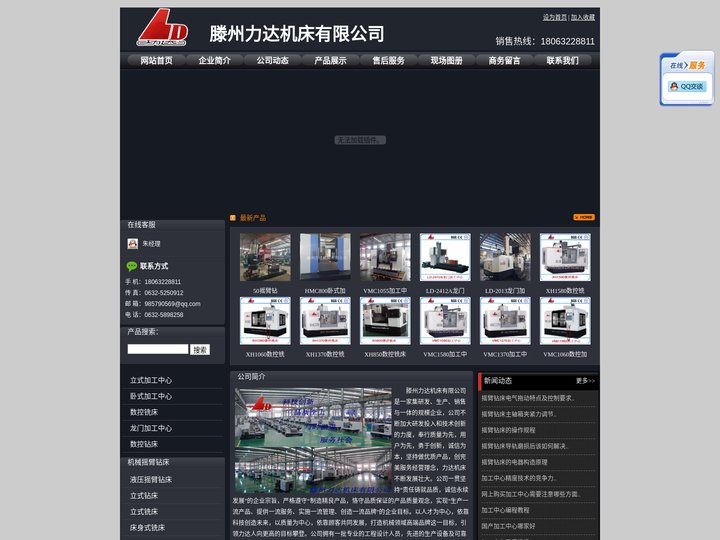Open news 摇臂钻床电气拖动特点及控制要求
Screen dimensions: 720x540
[528, 398]
